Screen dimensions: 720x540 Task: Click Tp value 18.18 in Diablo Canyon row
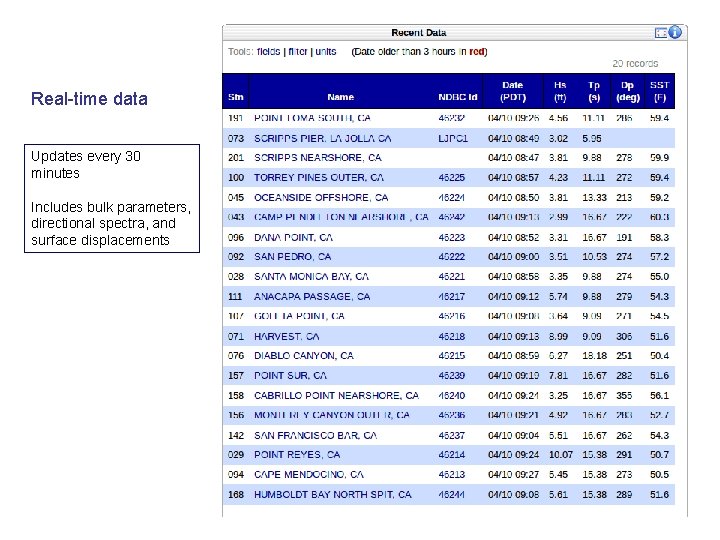tap(594, 355)
